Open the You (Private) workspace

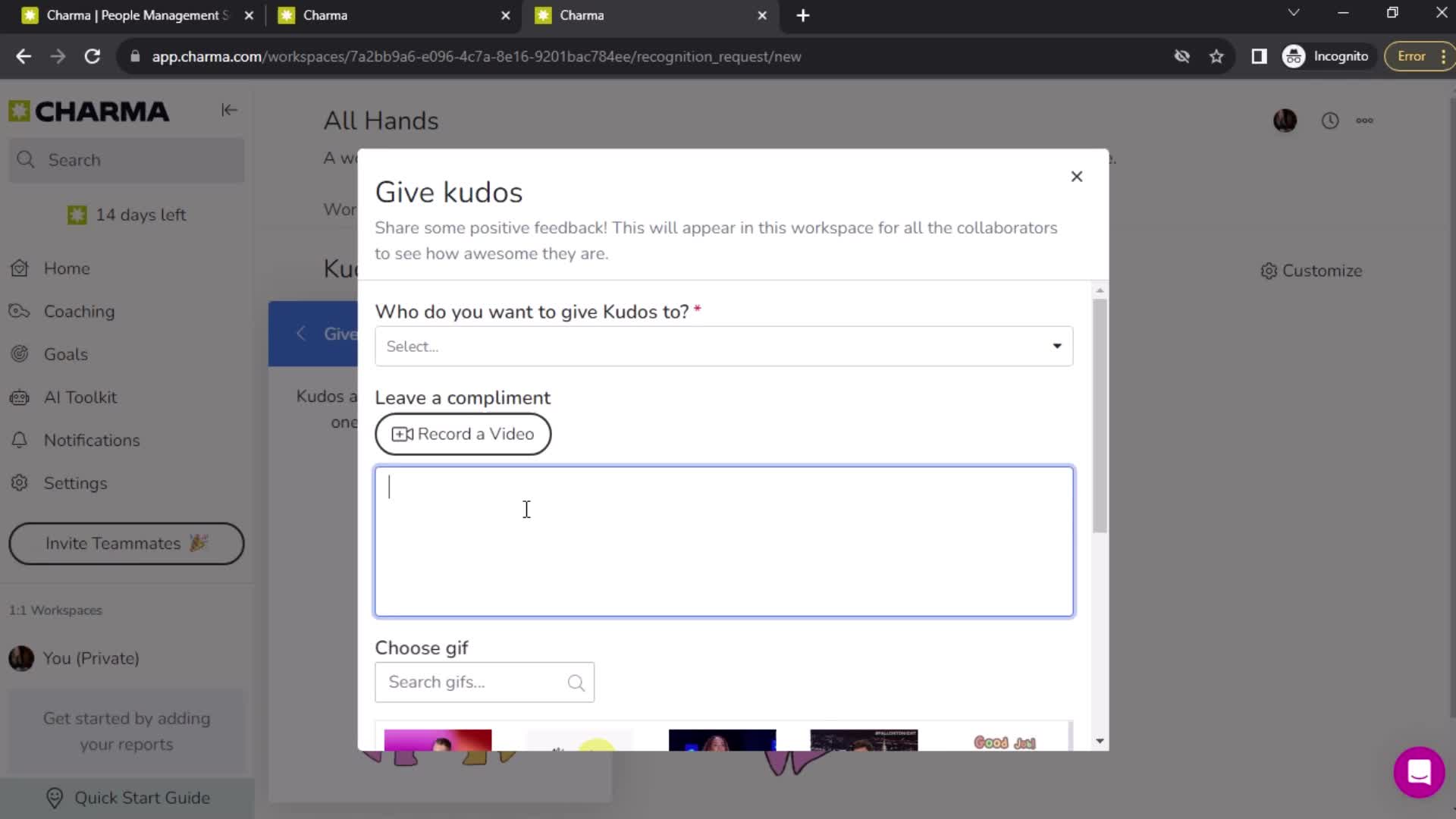pyautogui.click(x=91, y=658)
